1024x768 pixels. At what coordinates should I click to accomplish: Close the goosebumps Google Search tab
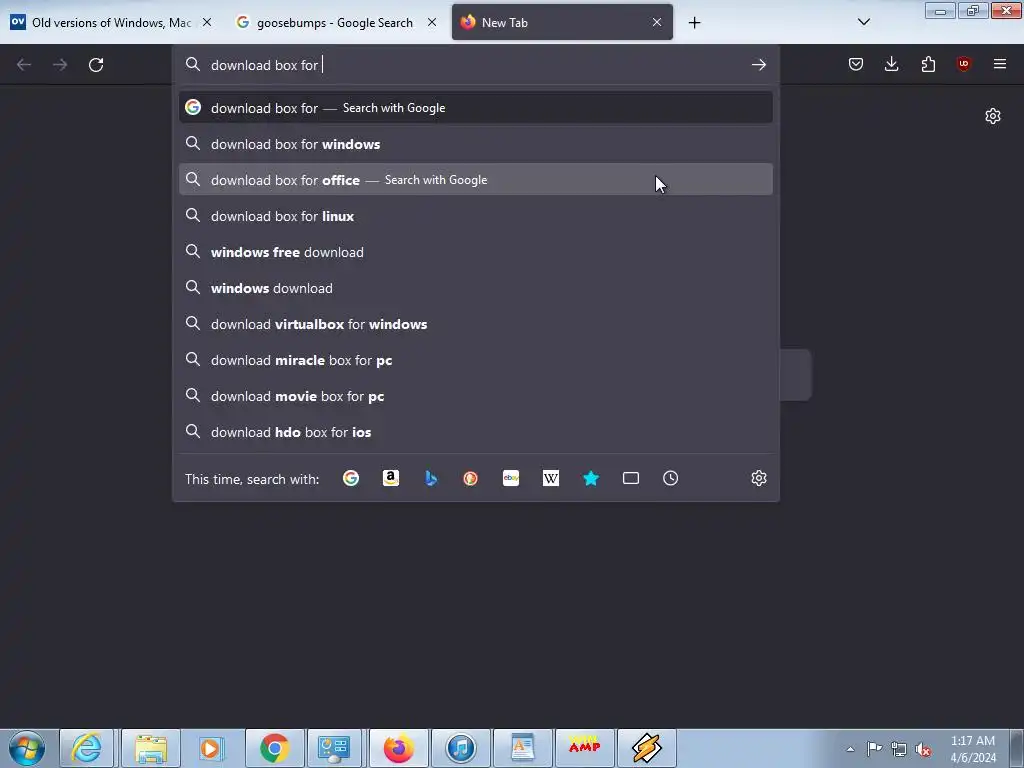click(x=432, y=22)
